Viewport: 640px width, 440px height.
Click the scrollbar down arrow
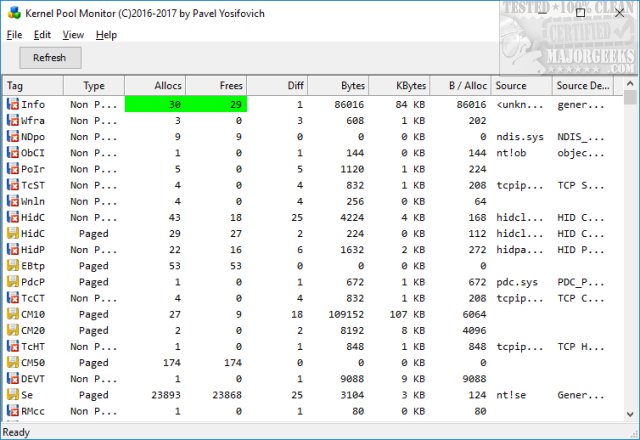tap(630, 414)
